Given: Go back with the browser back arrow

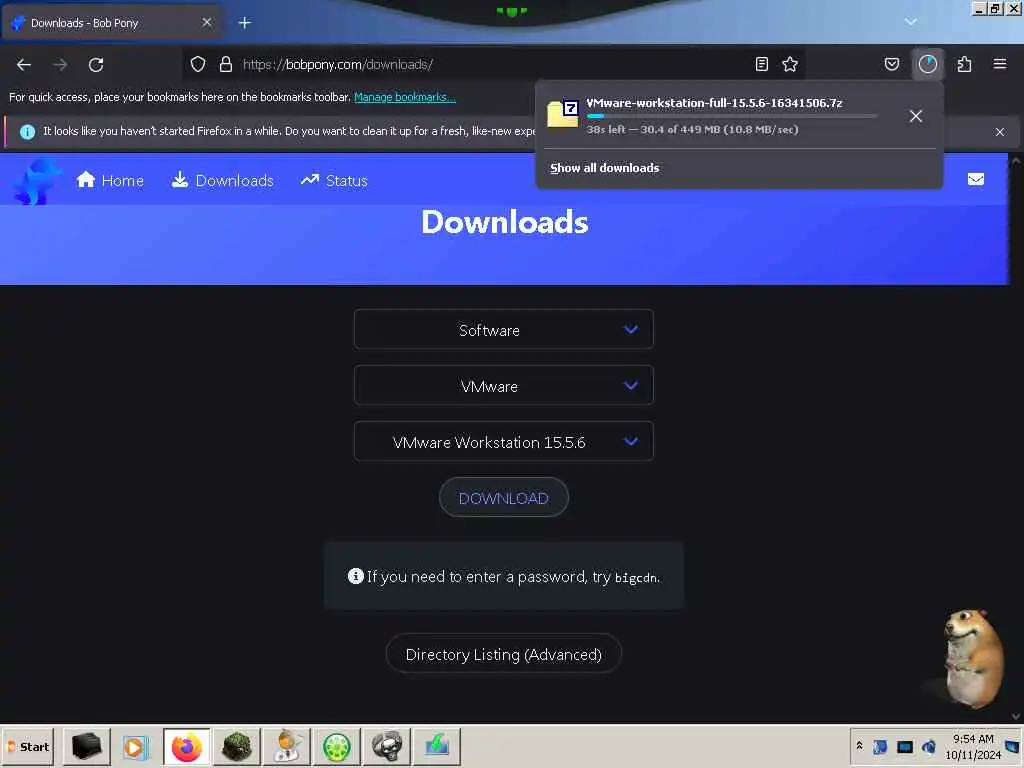Looking at the screenshot, I should click(24, 65).
